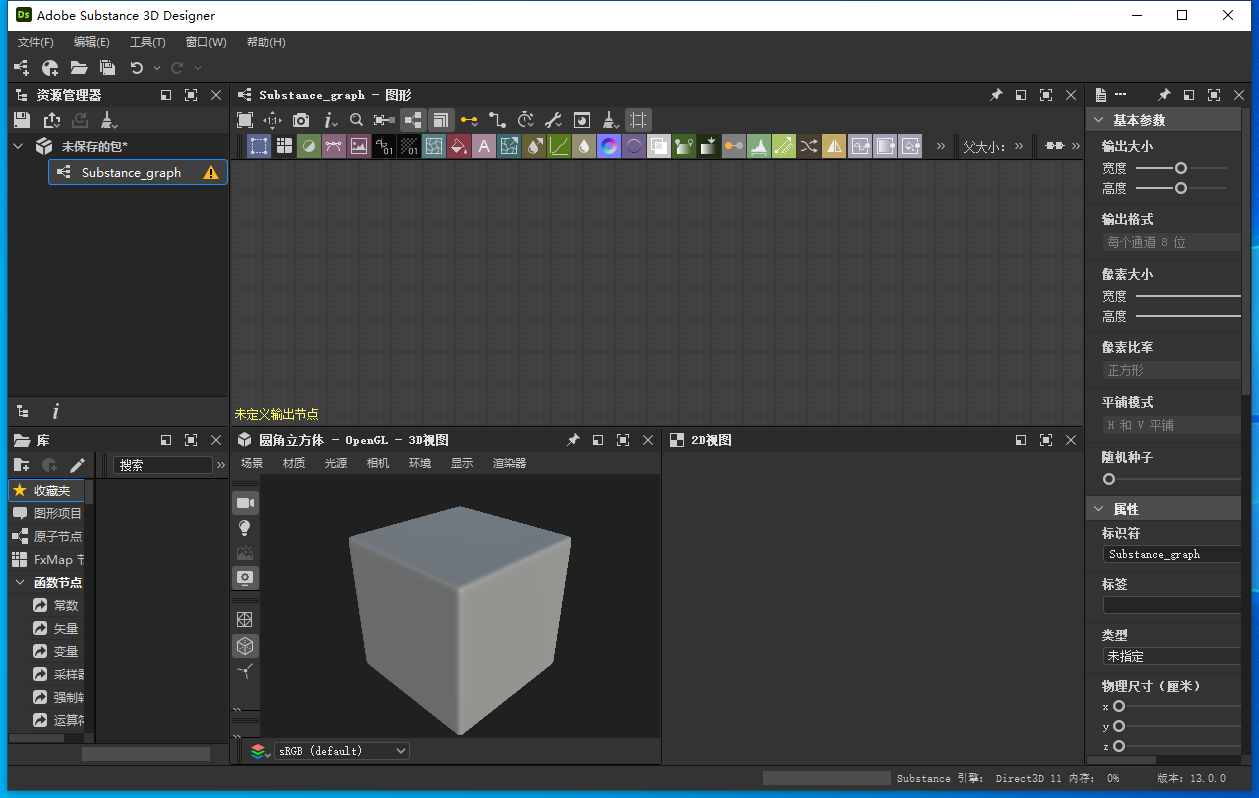The image size is (1259, 798).
Task: Click the publish/export package icon in resource manager
Action: pyautogui.click(x=51, y=120)
